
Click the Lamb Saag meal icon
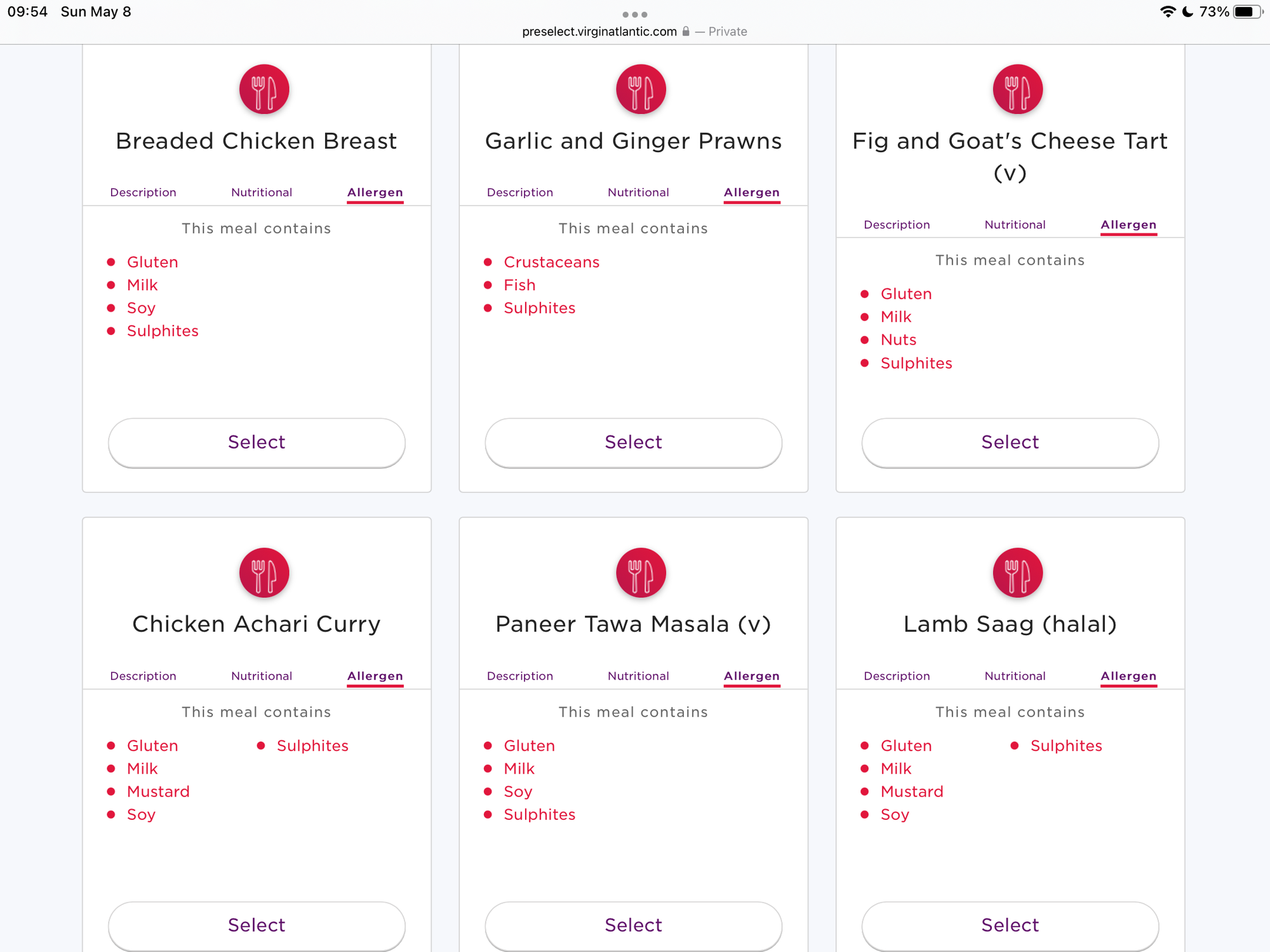point(1017,572)
